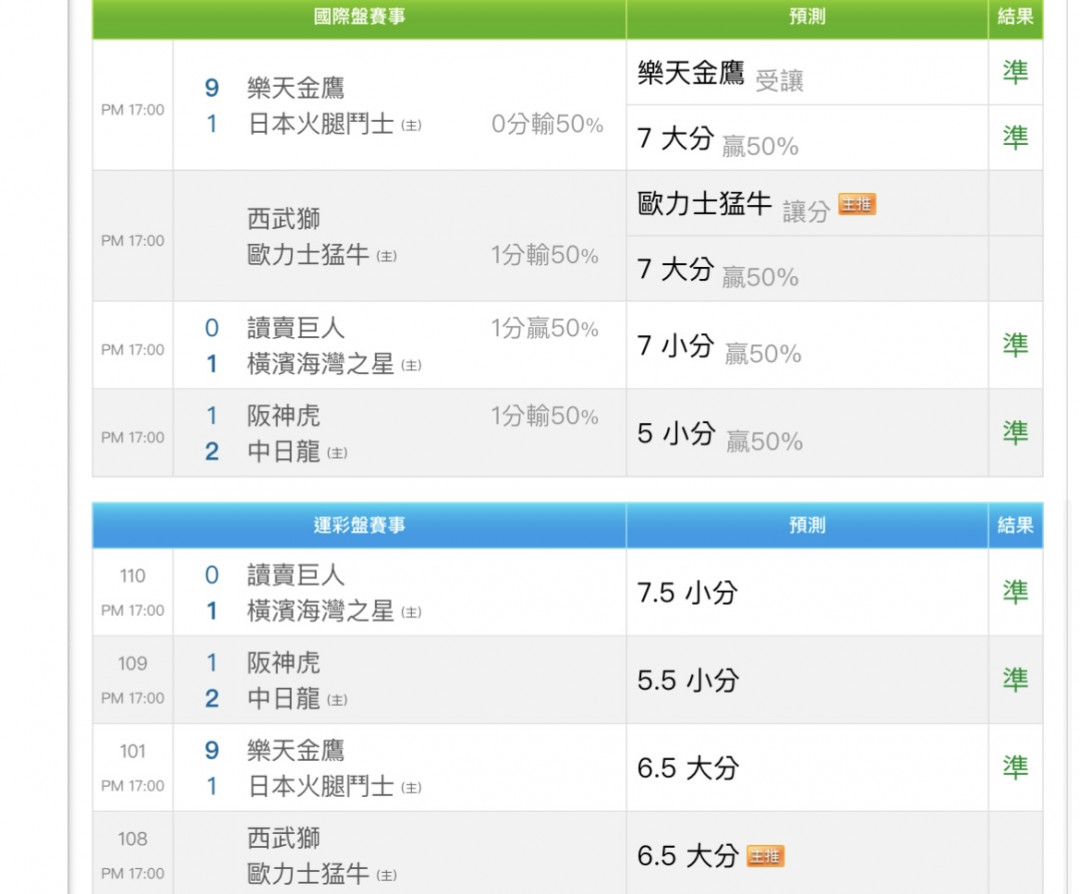
Task: Click match number 101 in 運彩盤賽事
Action: click(x=132, y=751)
